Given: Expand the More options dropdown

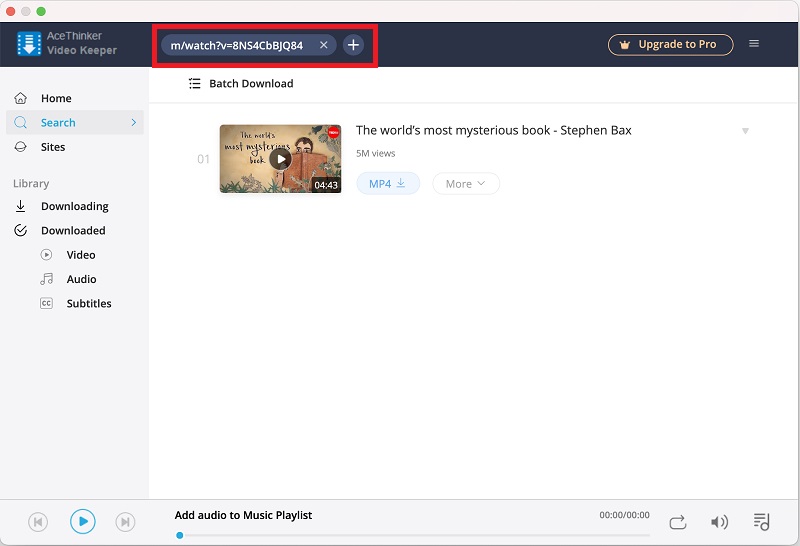Looking at the screenshot, I should click(465, 184).
